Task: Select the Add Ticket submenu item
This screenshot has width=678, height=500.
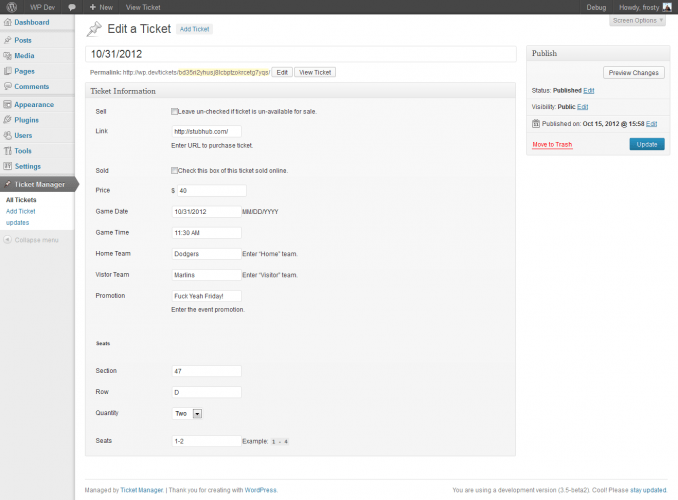Action: click(x=20, y=211)
